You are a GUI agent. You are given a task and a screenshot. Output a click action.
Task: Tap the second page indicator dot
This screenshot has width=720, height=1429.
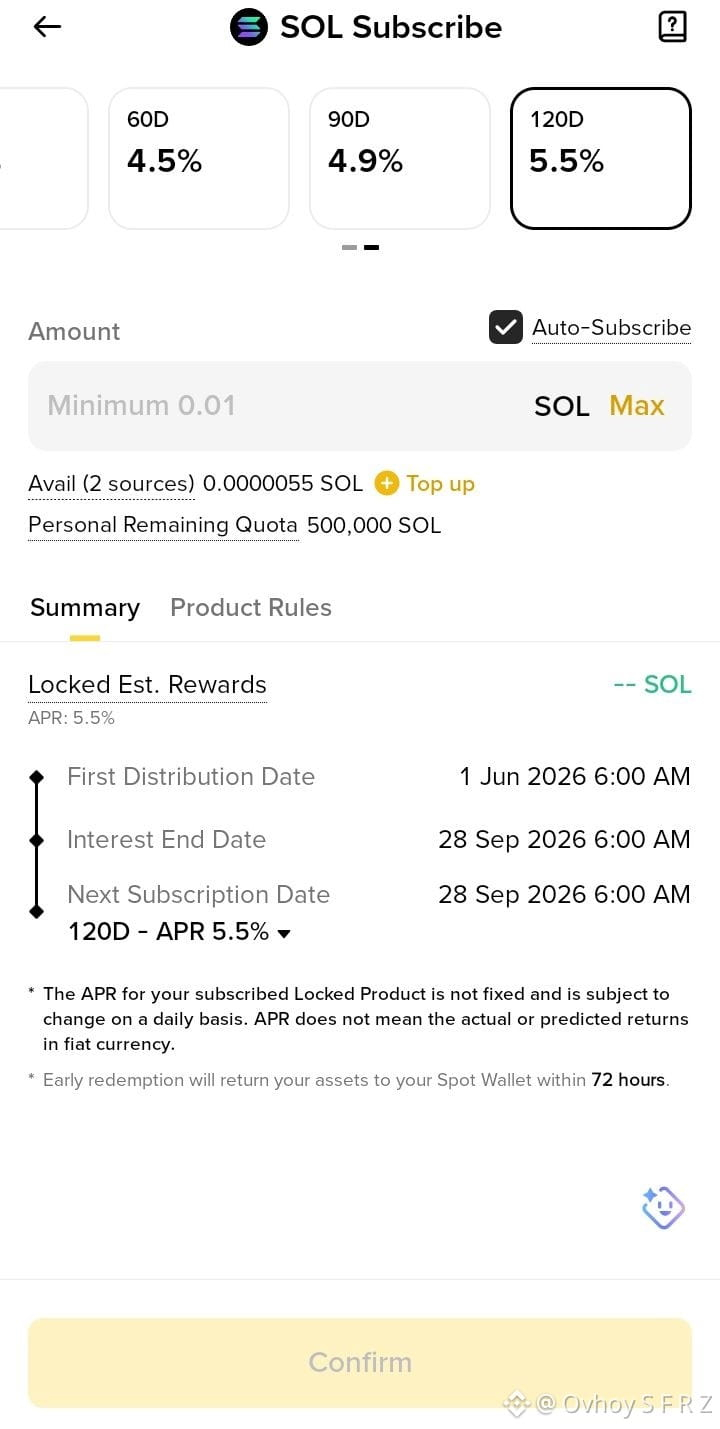click(x=371, y=247)
